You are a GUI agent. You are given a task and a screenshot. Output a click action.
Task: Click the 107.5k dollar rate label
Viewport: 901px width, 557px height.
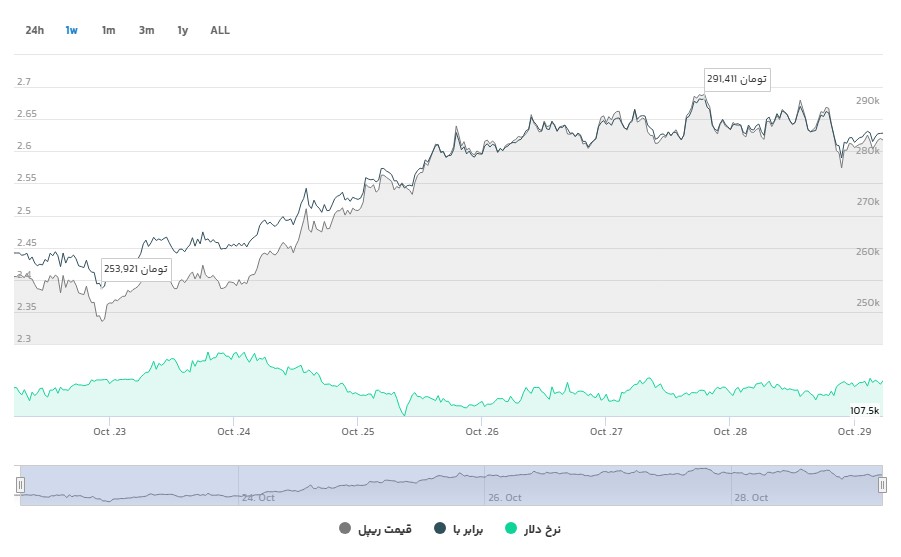click(x=864, y=410)
